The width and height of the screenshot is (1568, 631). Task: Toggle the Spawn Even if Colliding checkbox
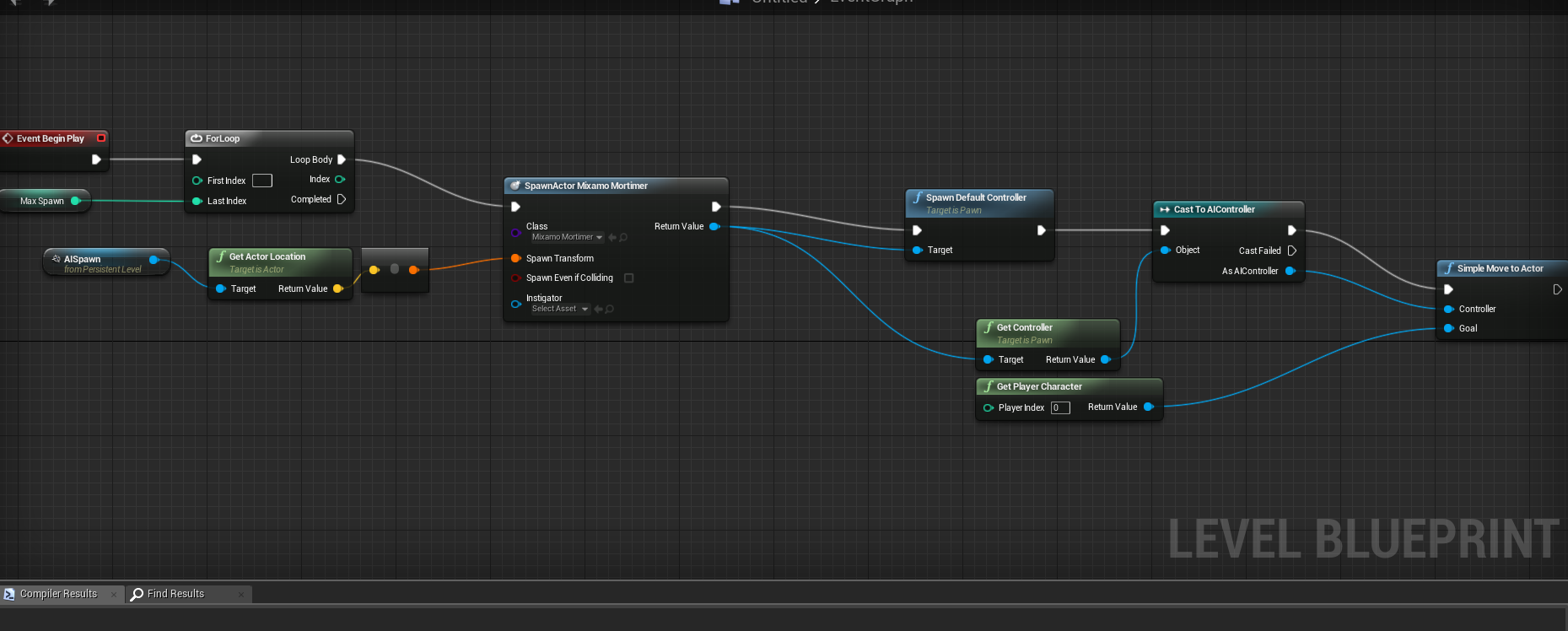(628, 278)
